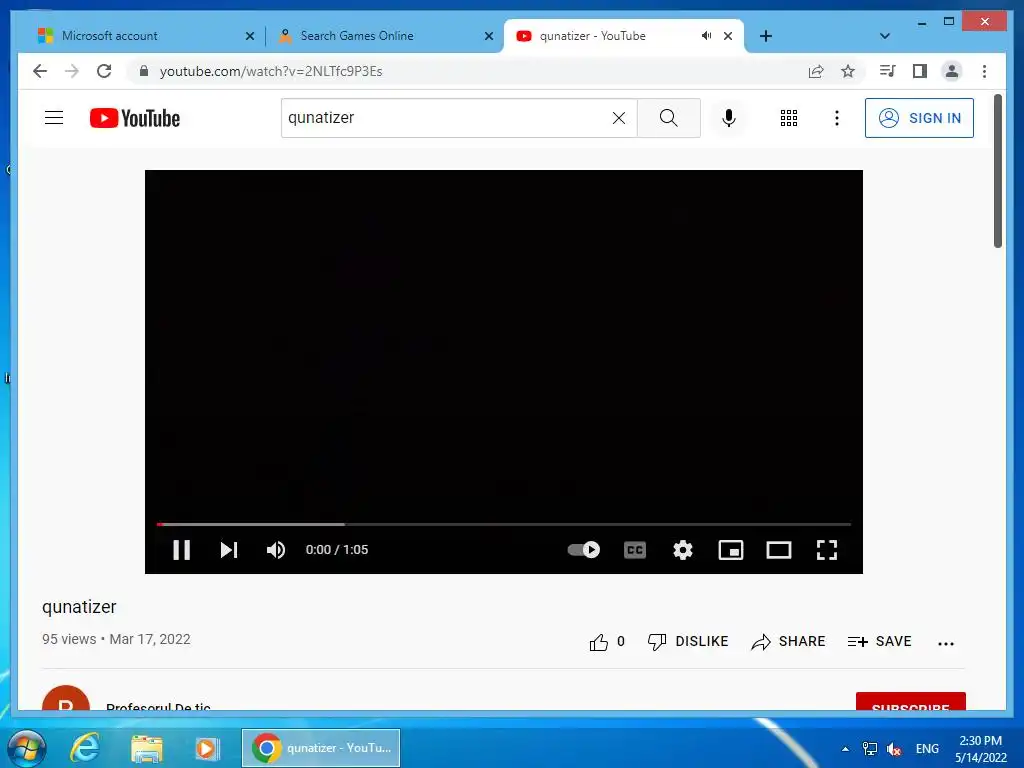Open the YouTube hamburger guide menu
The height and width of the screenshot is (768, 1024).
pos(54,118)
